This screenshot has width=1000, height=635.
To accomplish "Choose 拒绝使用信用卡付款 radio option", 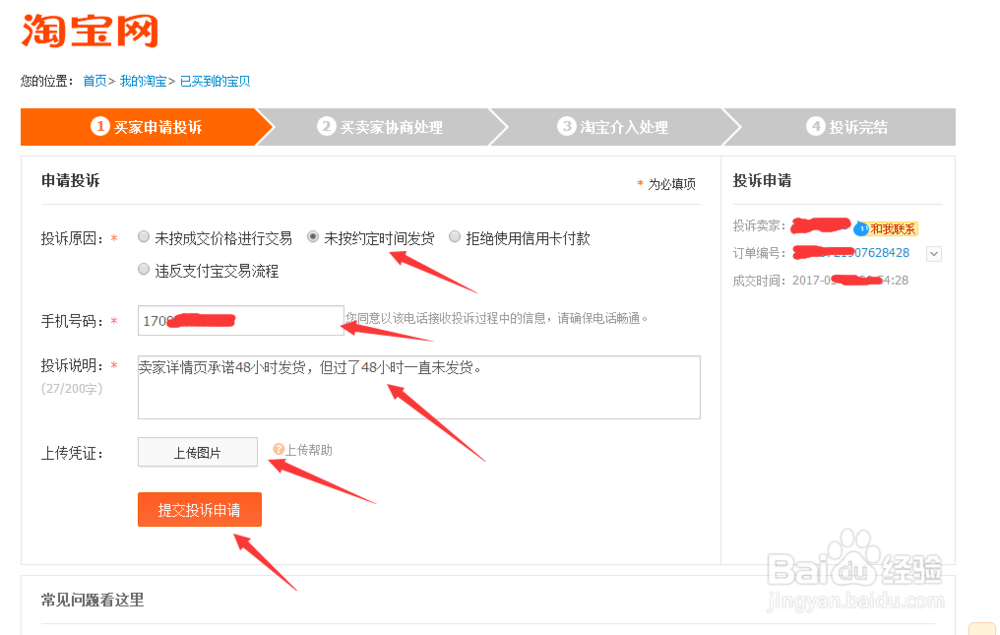I will point(455,237).
